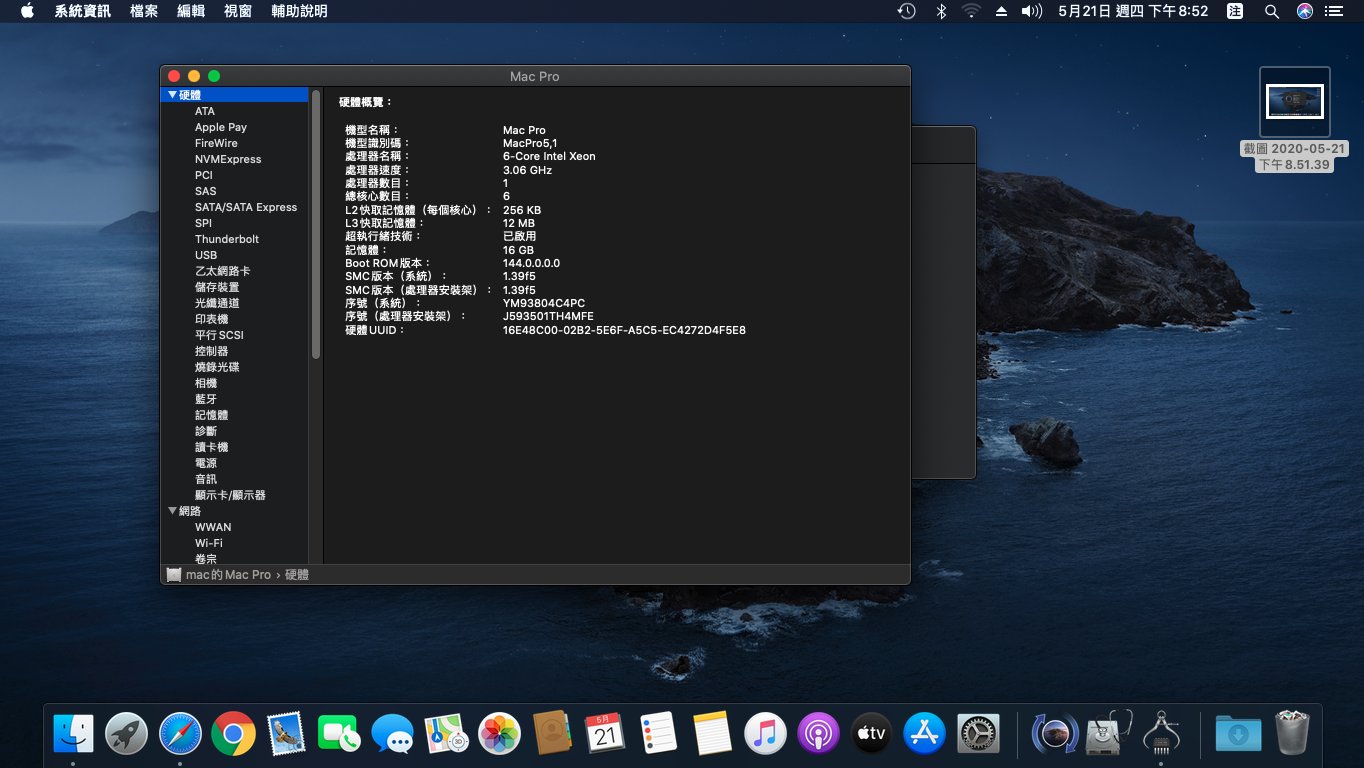1364x768 pixels.
Task: Select the desktop screenshot file thumbnail
Action: click(1295, 101)
